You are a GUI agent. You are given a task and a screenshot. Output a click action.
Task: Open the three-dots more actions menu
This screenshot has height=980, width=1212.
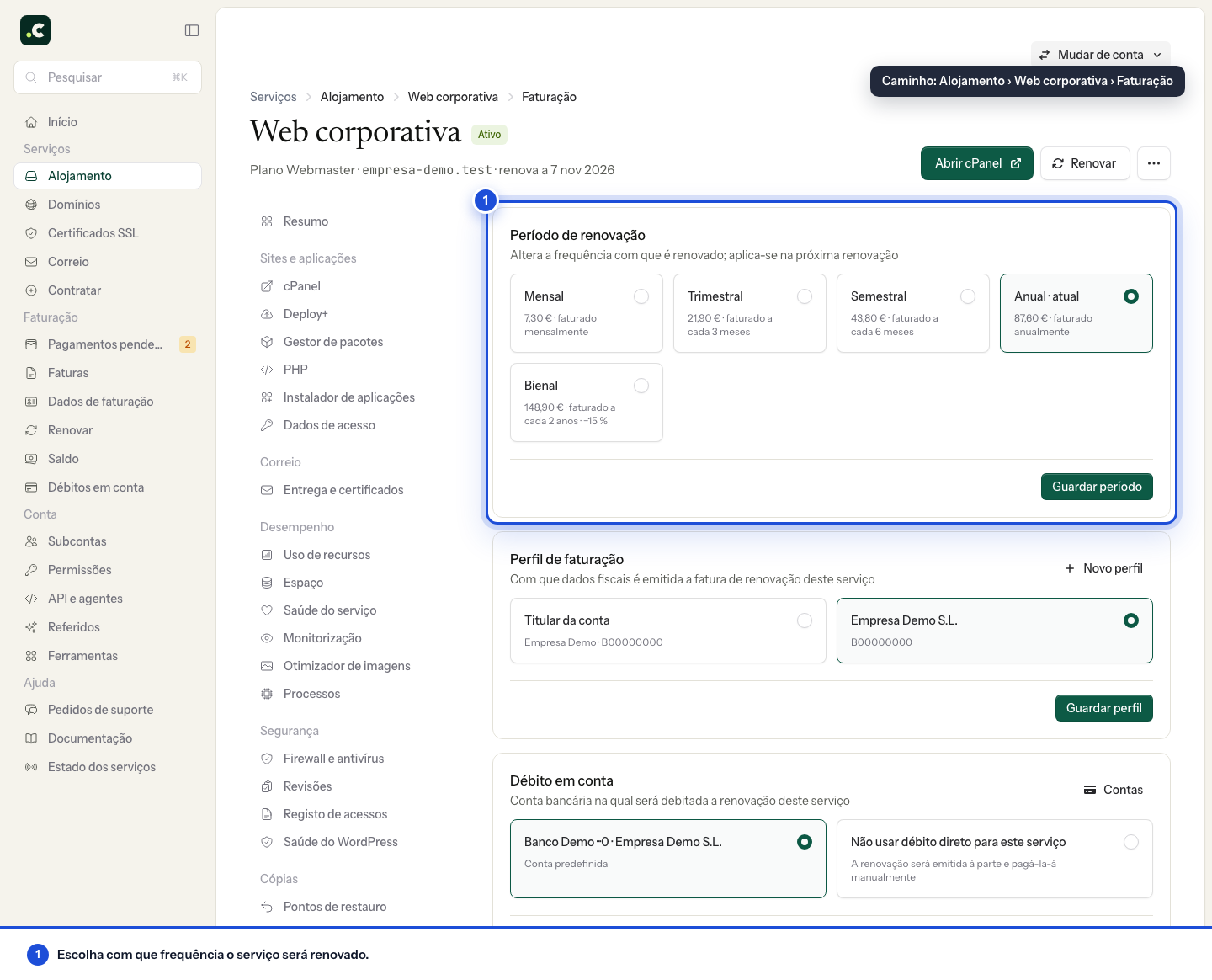pyautogui.click(x=1154, y=163)
